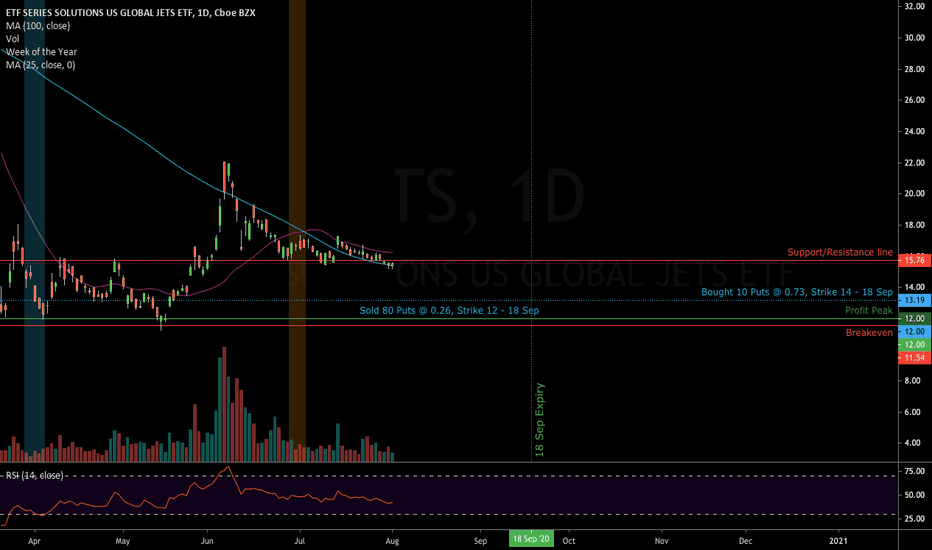Viewport: 932px width, 550px height.
Task: Click 28.00 on the price axis
Action: pyautogui.click(x=915, y=69)
